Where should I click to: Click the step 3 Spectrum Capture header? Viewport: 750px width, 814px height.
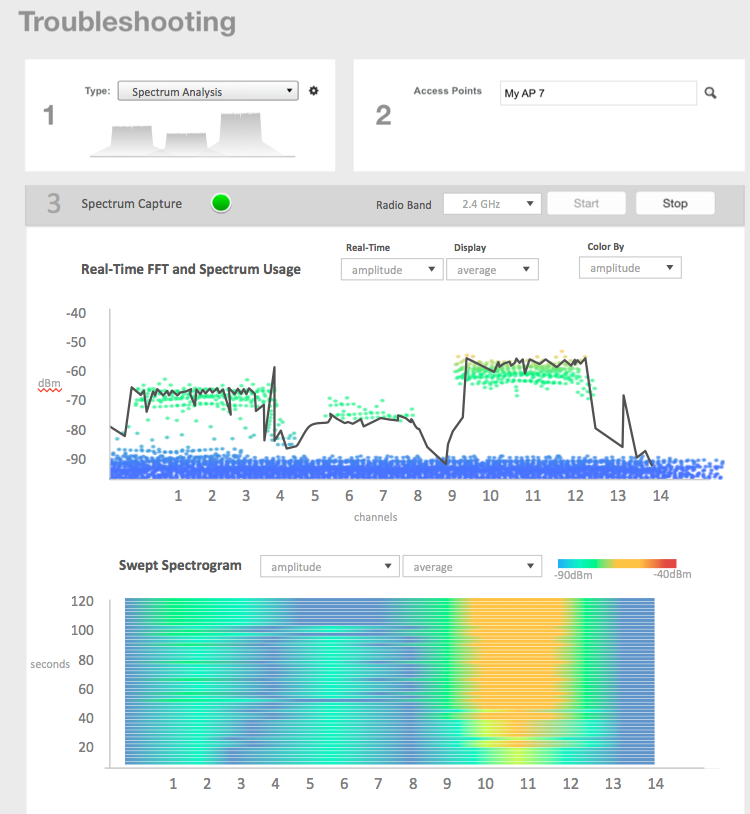132,204
